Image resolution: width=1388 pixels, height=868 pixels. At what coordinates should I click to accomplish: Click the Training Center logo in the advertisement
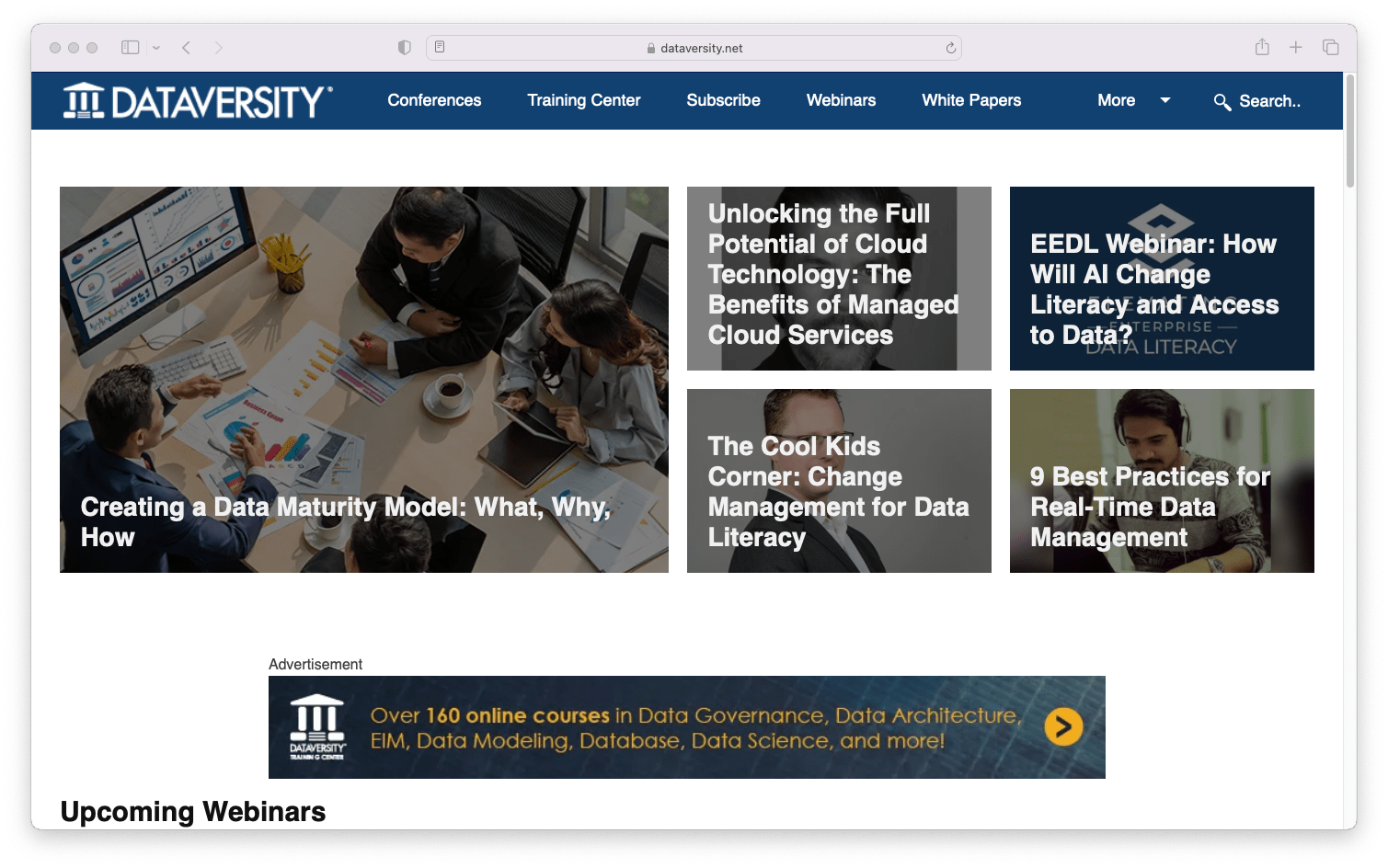[316, 726]
